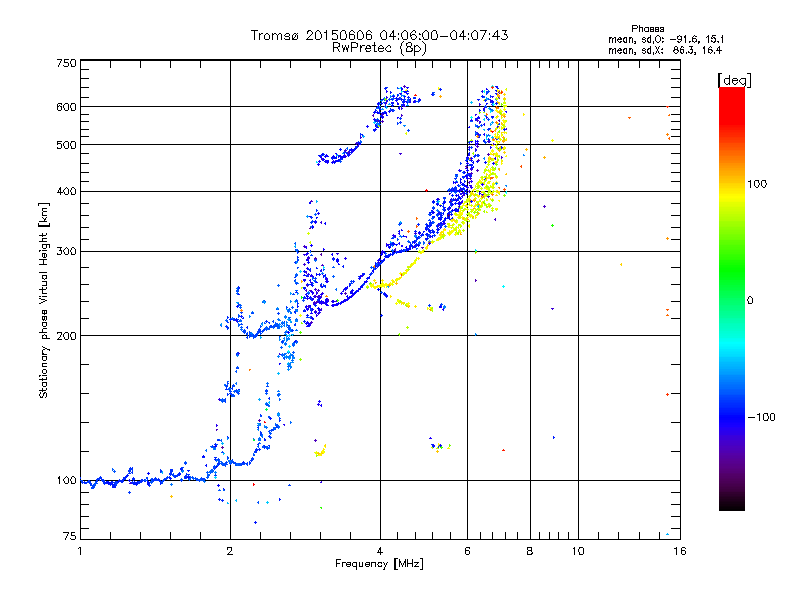The image size is (800, 600).
Task: Click the phase colorbar gradient
Action: click(732, 298)
